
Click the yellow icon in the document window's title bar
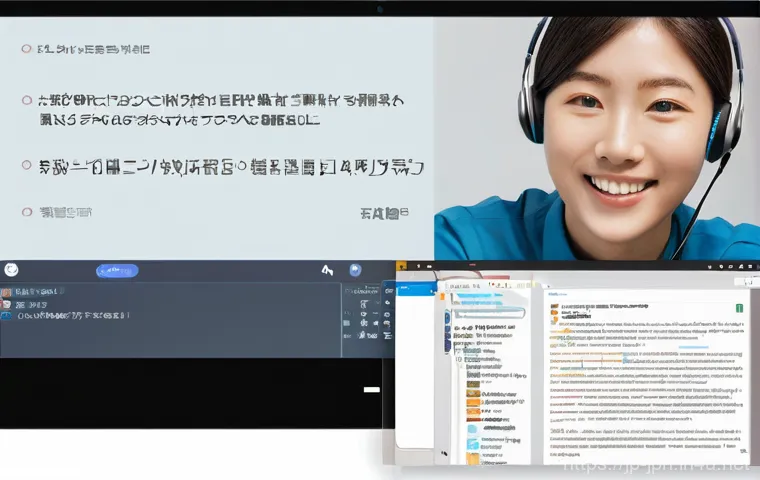tap(401, 266)
